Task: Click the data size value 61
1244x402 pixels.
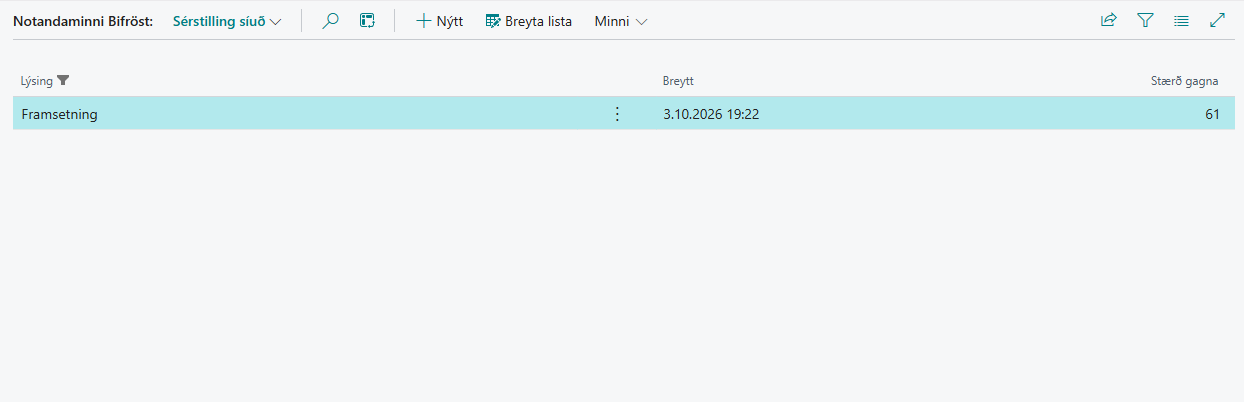Action: [x=1212, y=114]
